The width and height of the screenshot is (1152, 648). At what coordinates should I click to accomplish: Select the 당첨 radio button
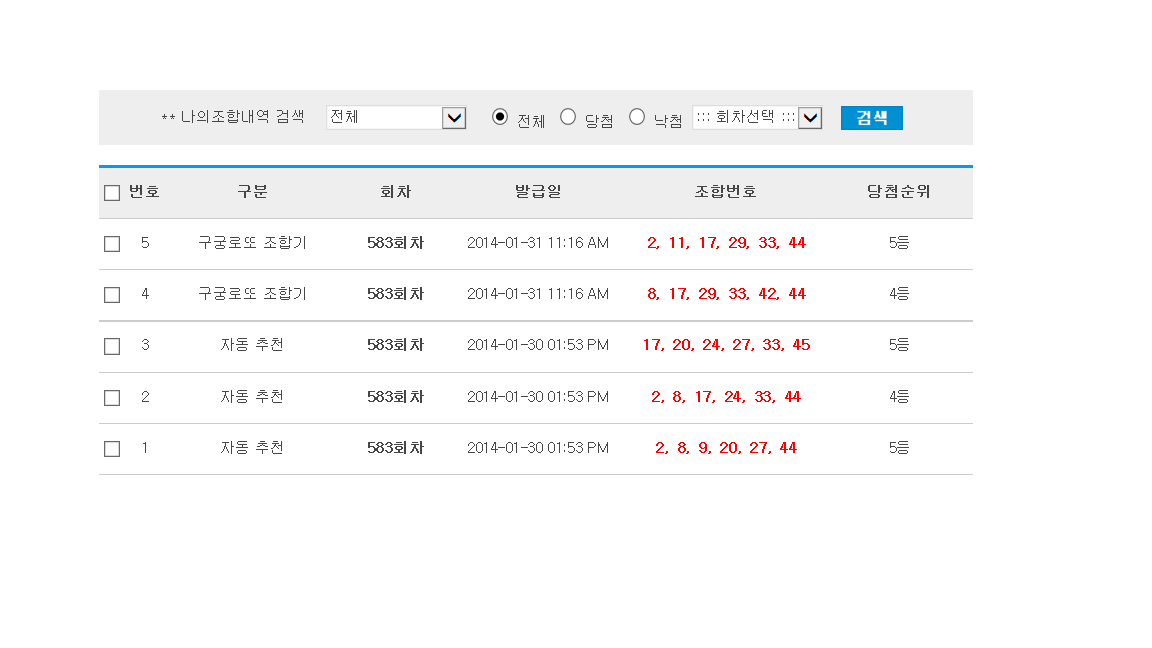568,117
